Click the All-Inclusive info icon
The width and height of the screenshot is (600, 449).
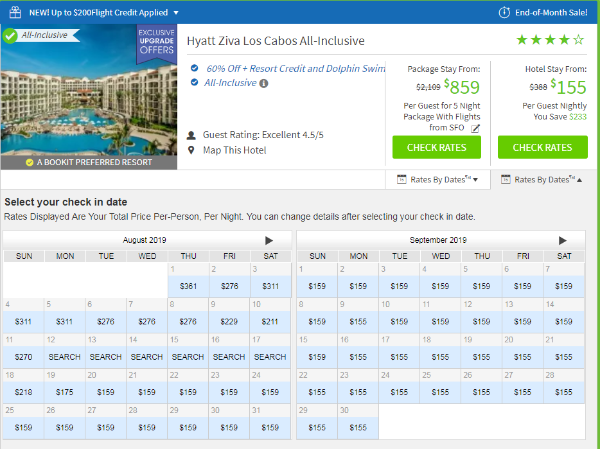tap(264, 83)
